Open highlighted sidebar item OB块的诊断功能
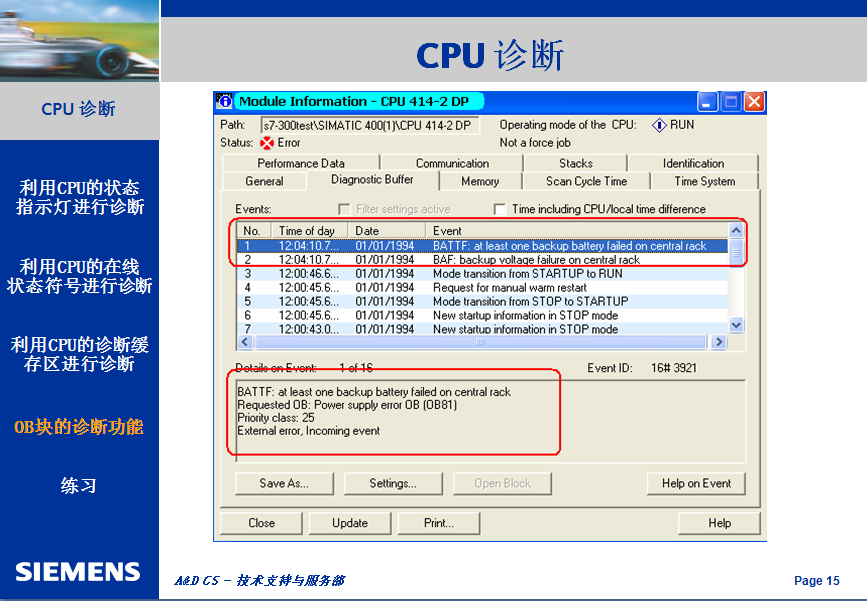 pyautogui.click(x=79, y=427)
